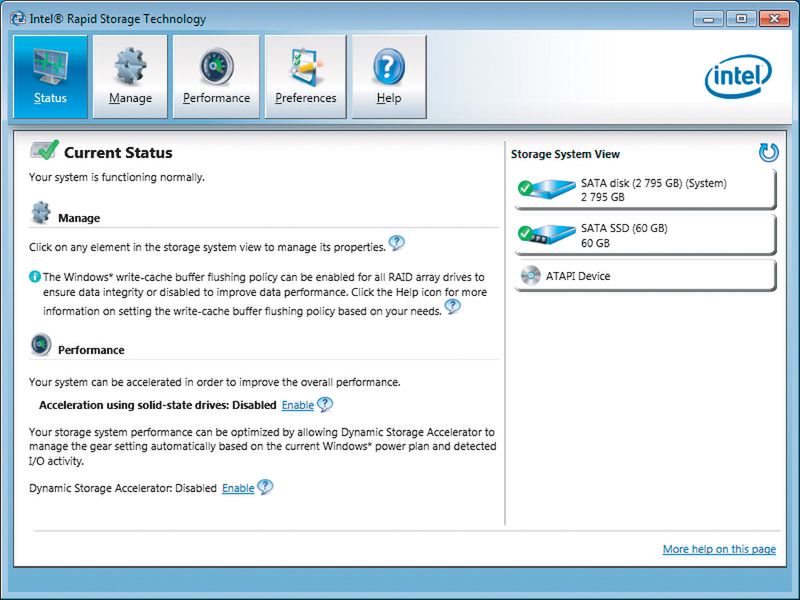
Task: Click the Intel logo
Action: pos(738,76)
